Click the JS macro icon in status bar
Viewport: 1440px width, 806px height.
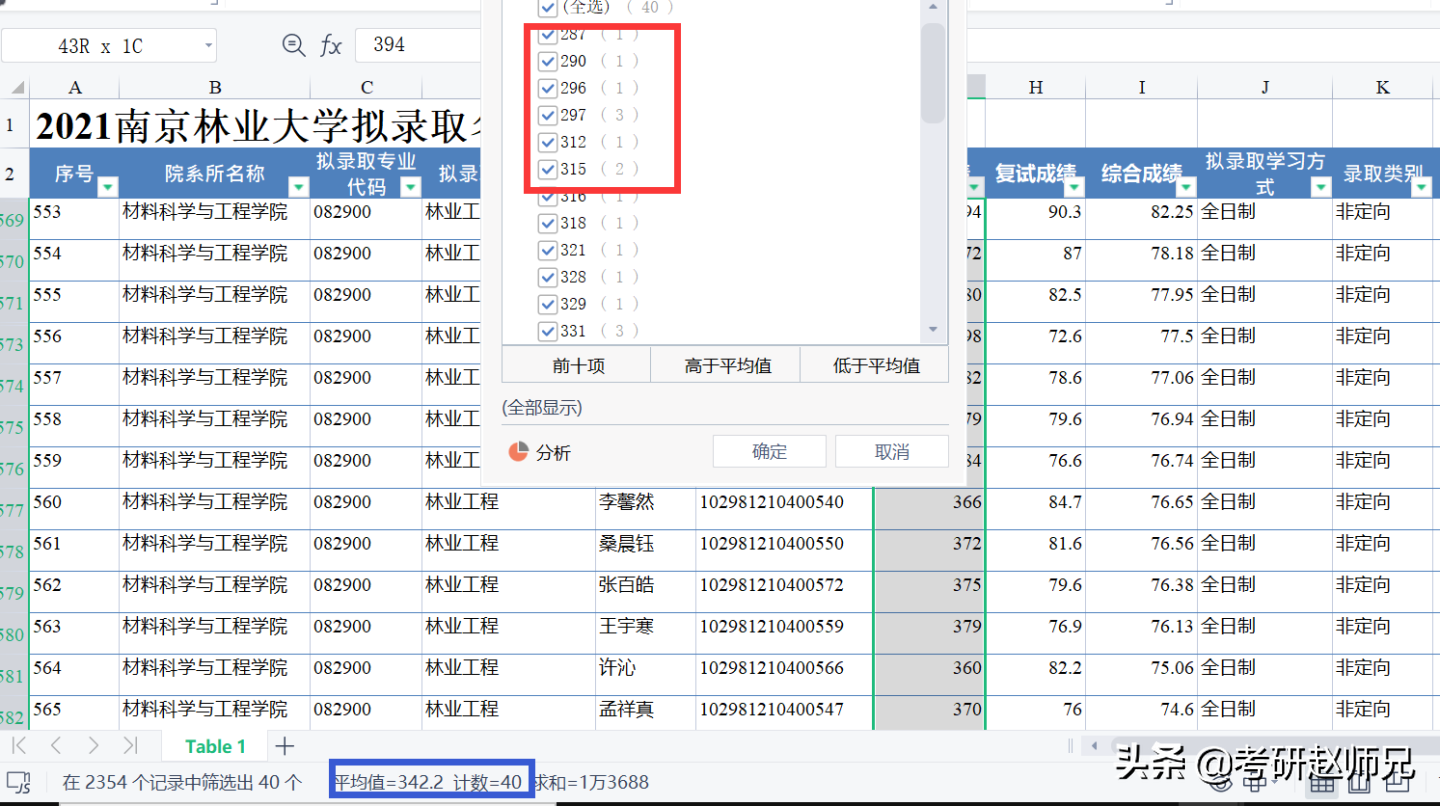pyautogui.click(x=20, y=782)
